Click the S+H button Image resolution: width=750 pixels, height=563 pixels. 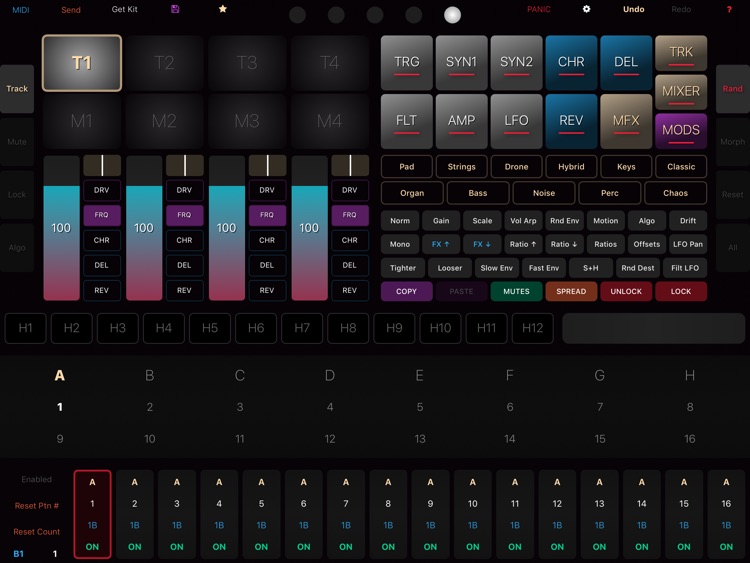pos(591,268)
